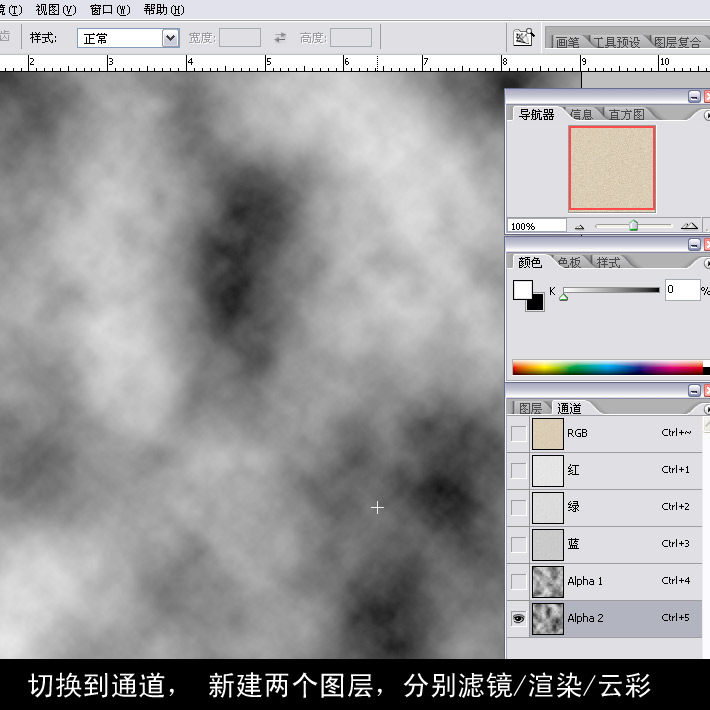Click the file browser icon in options bar

tap(523, 38)
